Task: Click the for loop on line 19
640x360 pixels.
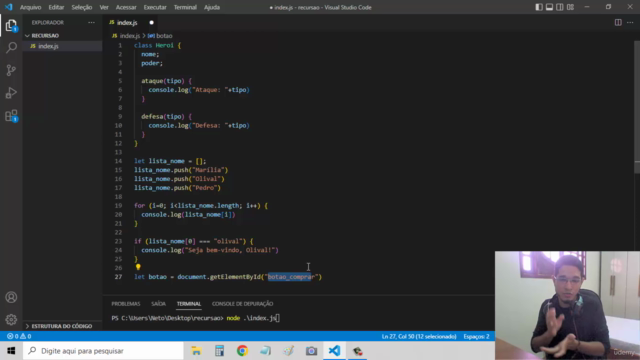Action: point(201,206)
